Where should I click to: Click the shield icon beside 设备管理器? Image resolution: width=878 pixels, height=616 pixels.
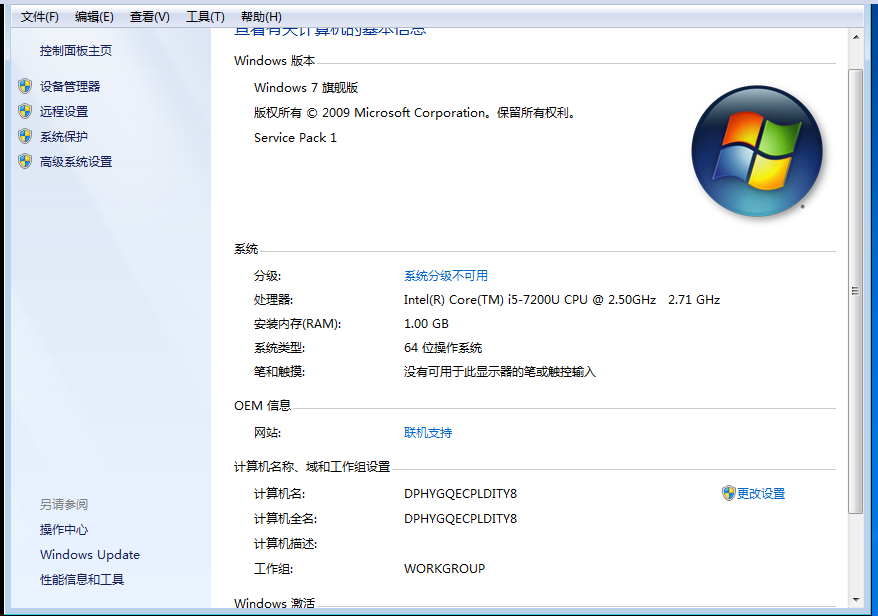coord(25,86)
